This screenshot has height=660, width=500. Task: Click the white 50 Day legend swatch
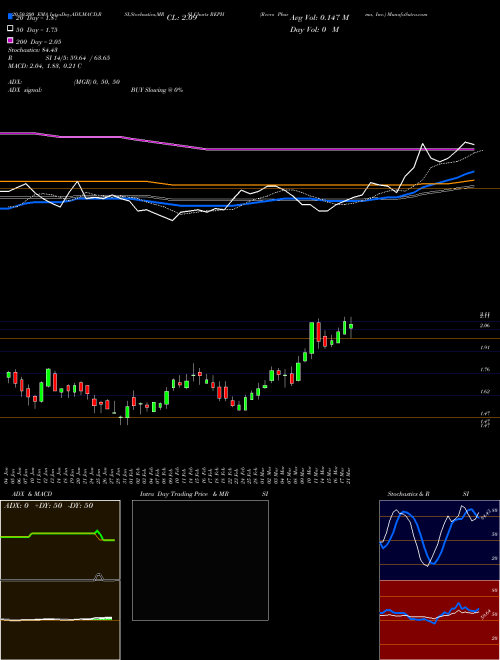[10, 29]
